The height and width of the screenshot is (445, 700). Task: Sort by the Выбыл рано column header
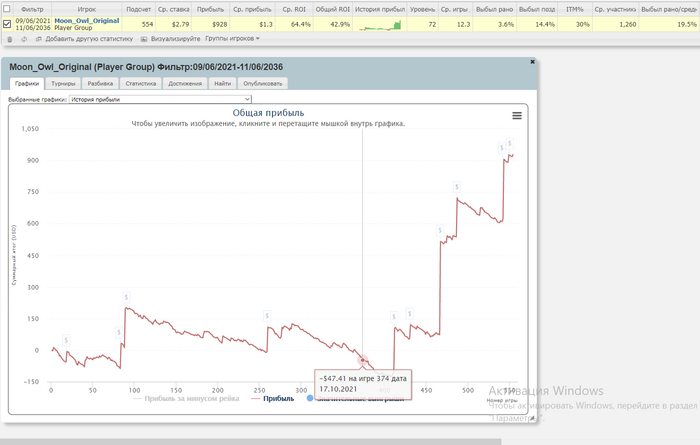(494, 9)
